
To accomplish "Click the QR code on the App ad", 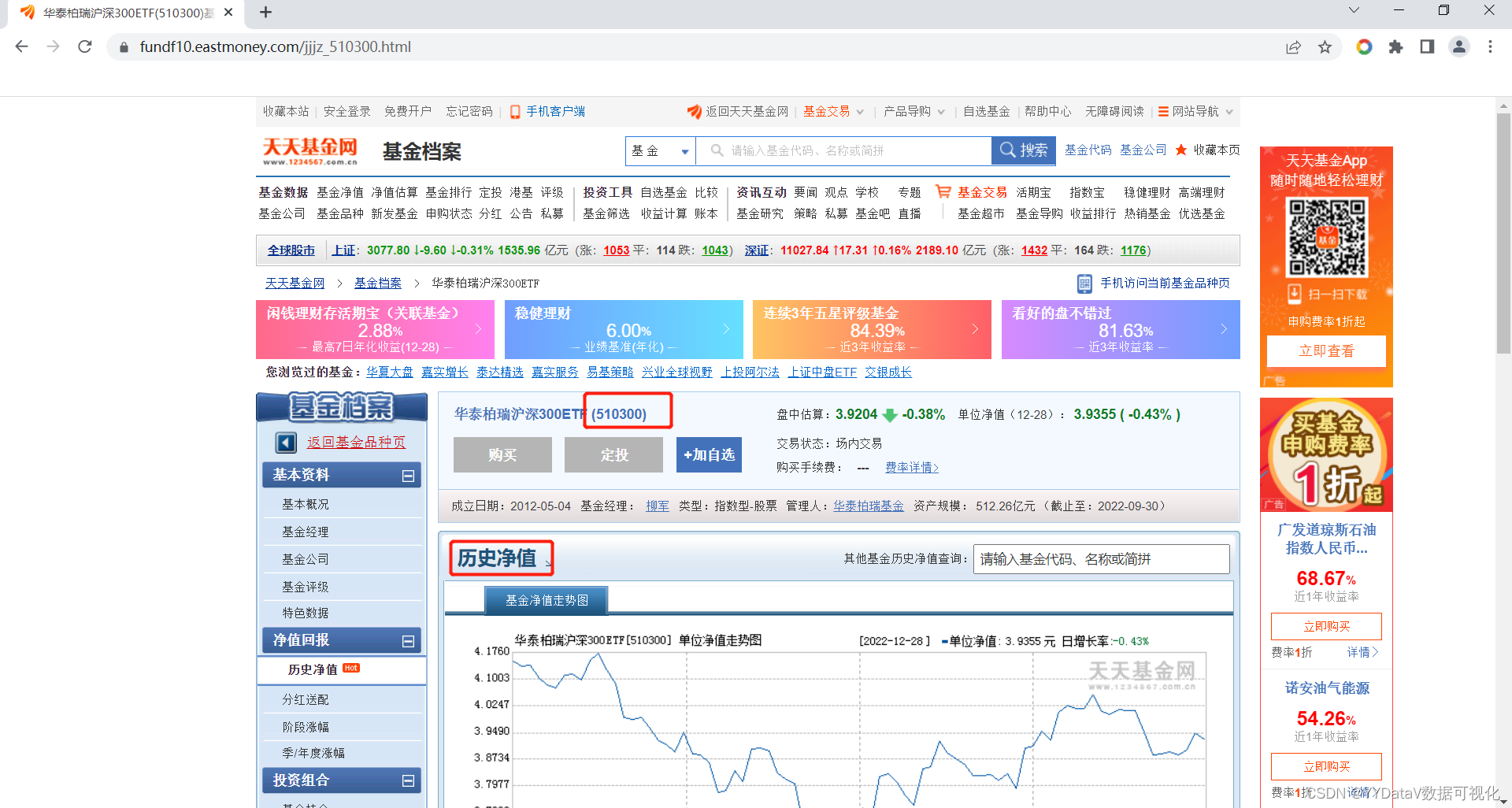I will point(1326,236).
